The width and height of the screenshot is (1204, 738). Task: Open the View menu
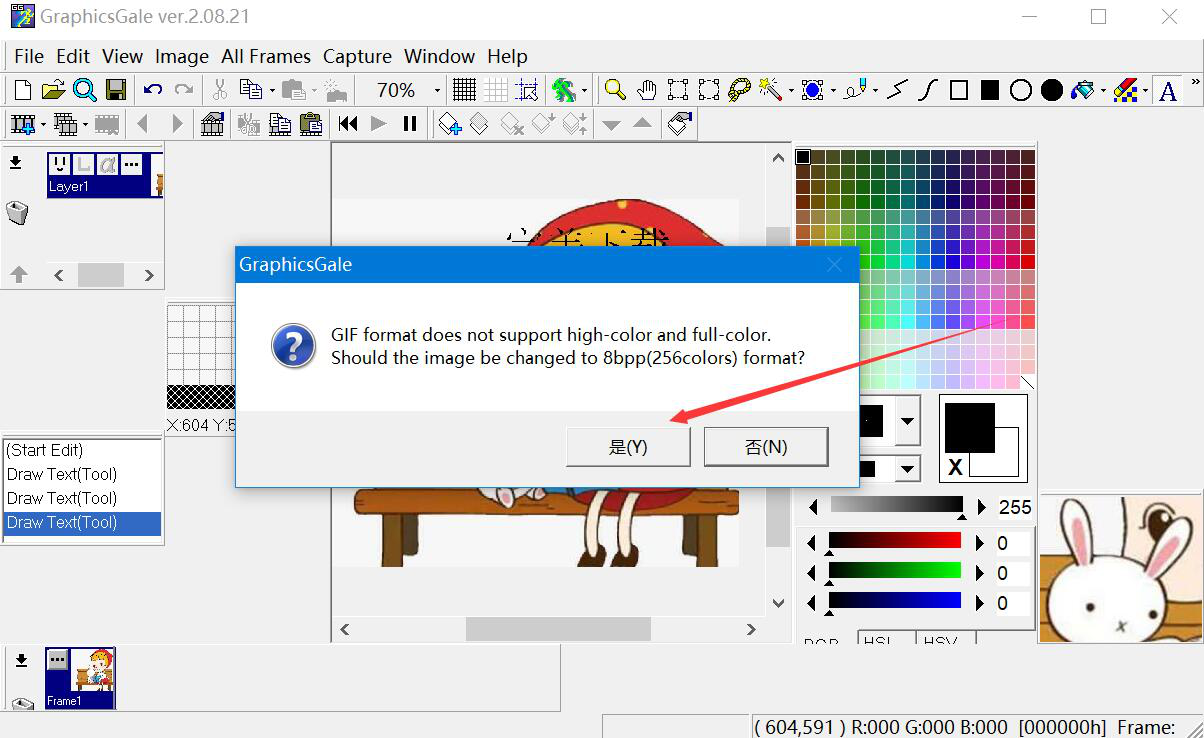click(122, 57)
